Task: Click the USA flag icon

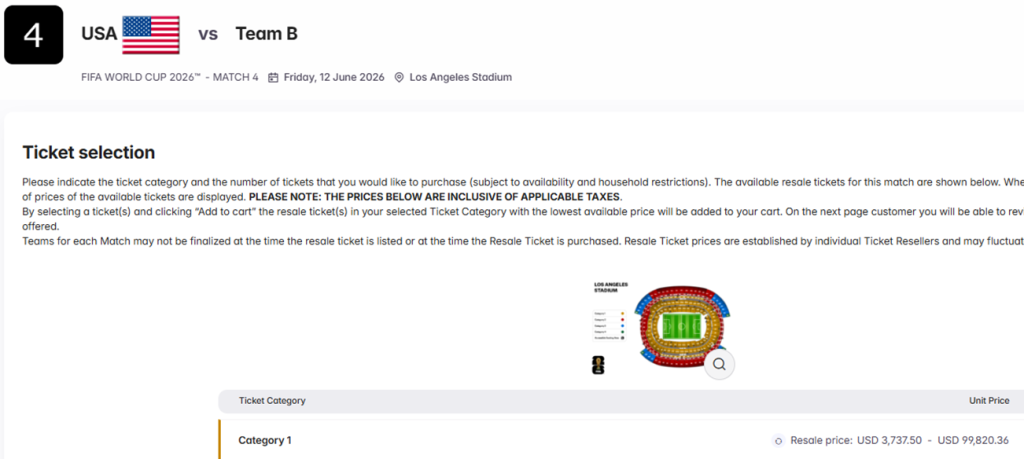Action: (151, 34)
